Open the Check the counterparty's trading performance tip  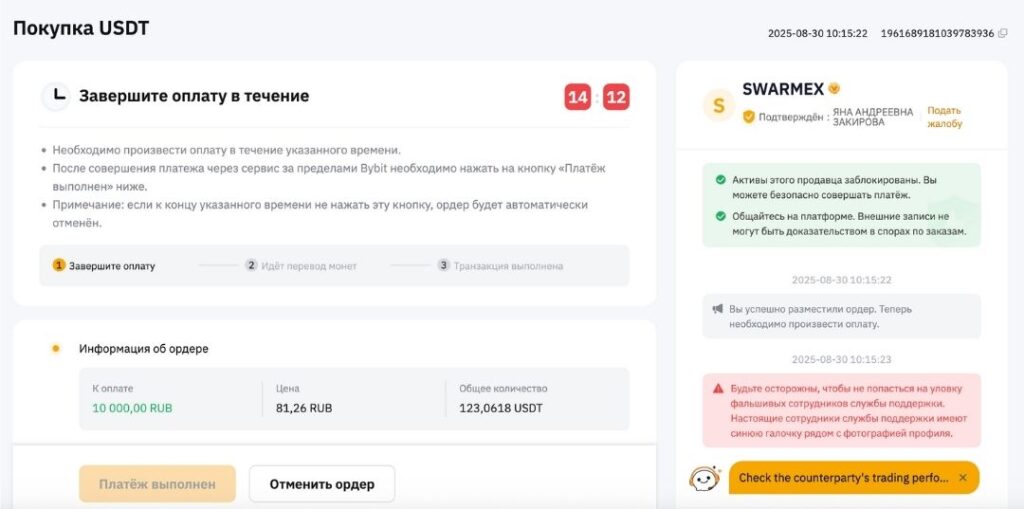pos(843,478)
